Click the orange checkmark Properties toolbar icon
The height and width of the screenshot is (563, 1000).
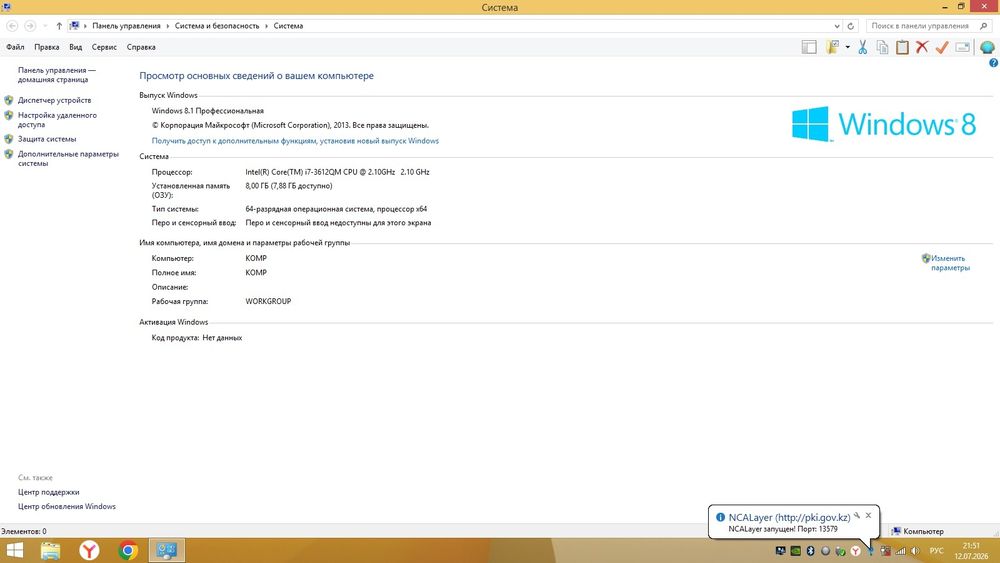(x=942, y=47)
